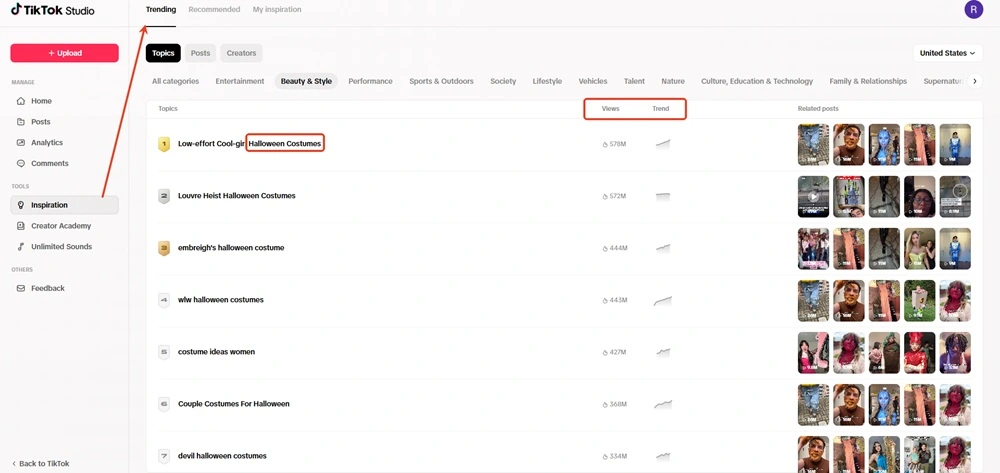Click the rank 7 badge
The width and height of the screenshot is (1000, 473).
click(x=164, y=456)
